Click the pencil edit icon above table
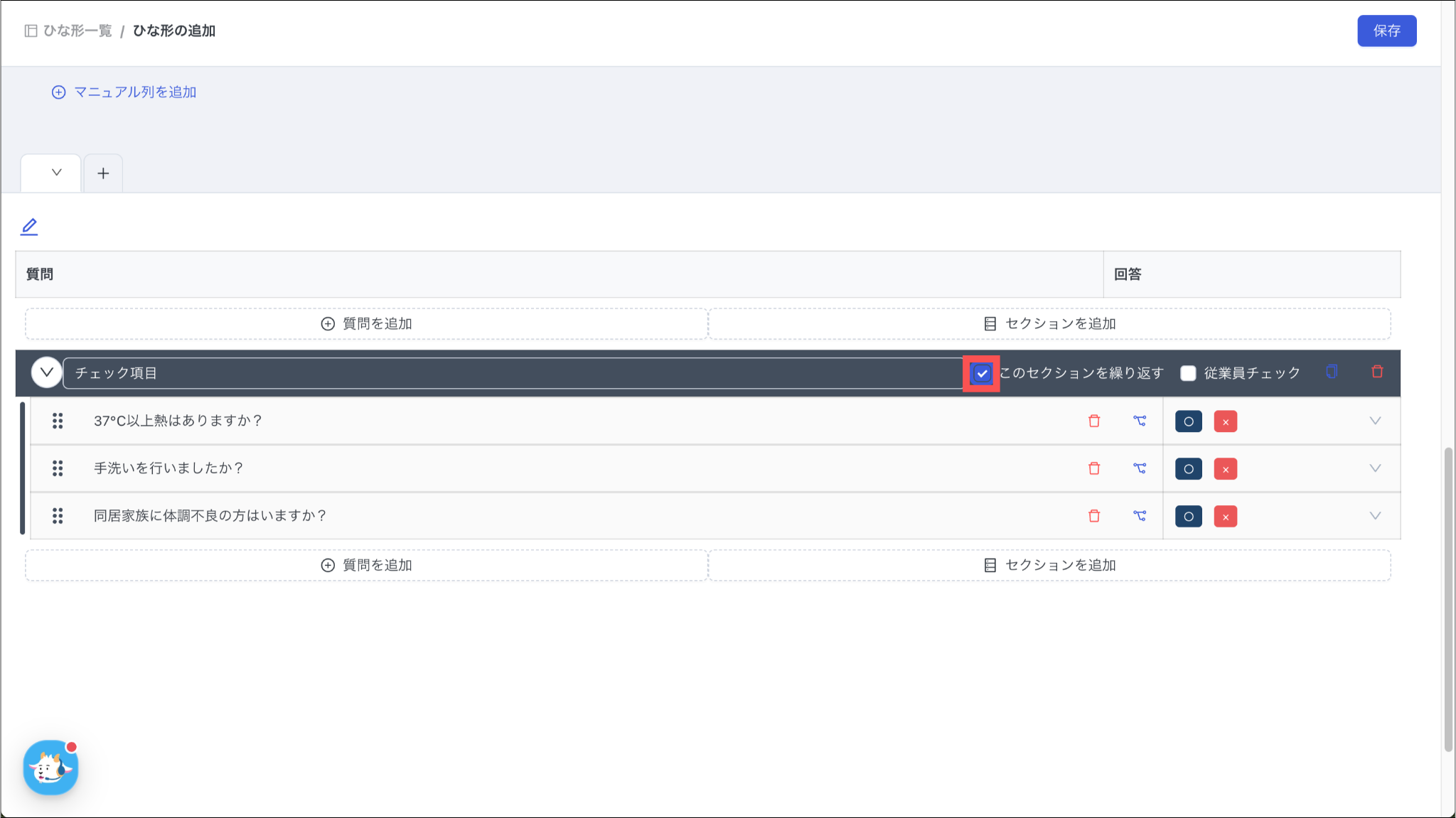 coord(29,227)
